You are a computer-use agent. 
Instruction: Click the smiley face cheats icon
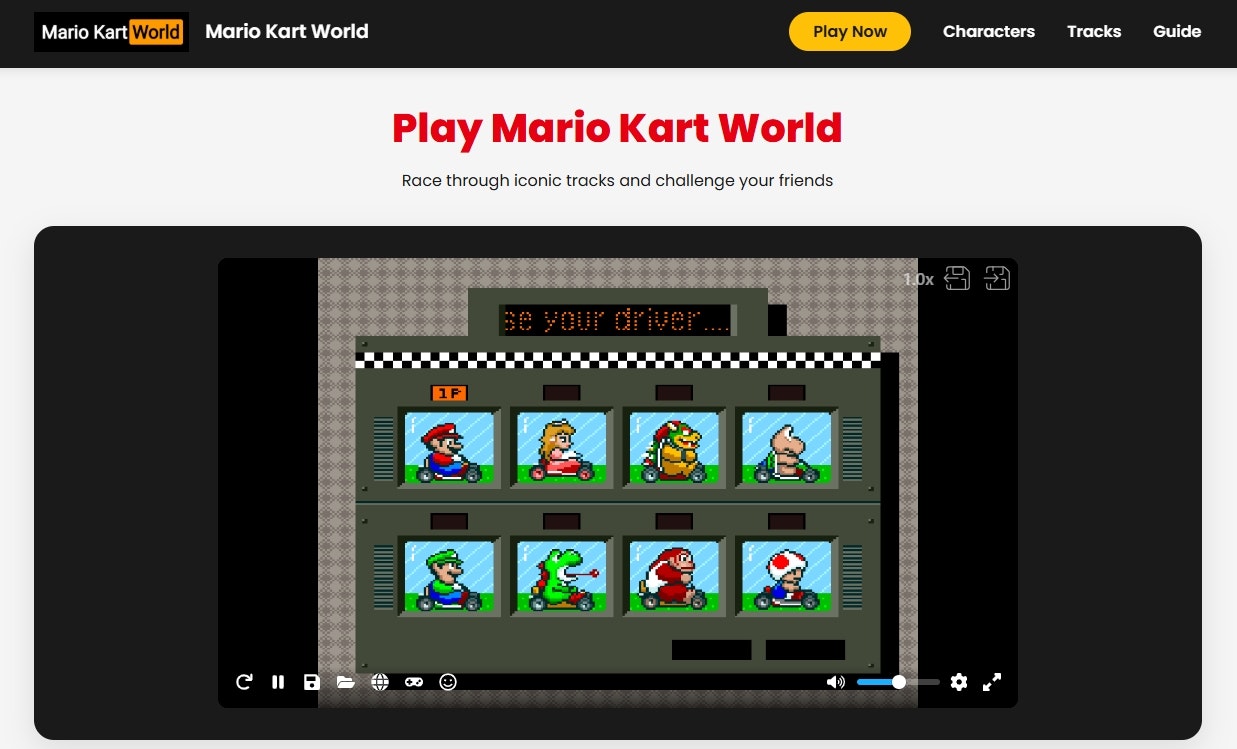tap(448, 682)
